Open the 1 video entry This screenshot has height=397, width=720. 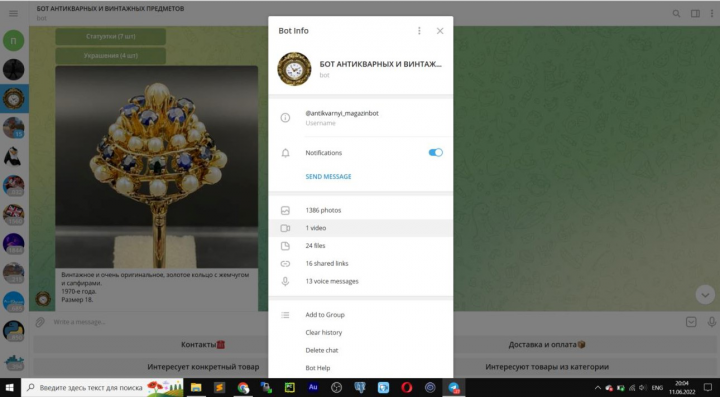[x=360, y=228]
